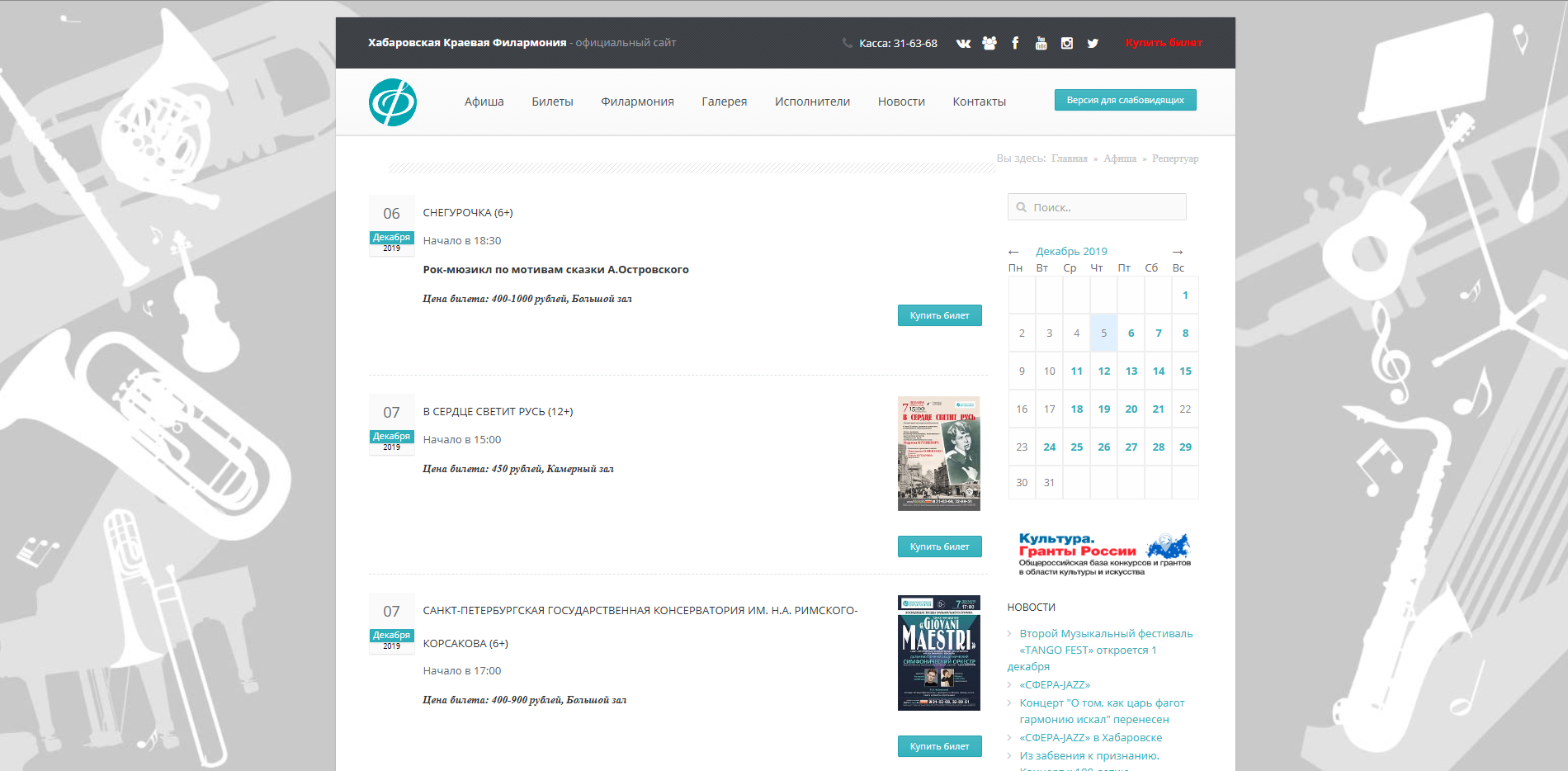
Task: Open the «СФЕРА-JAZZ» в Хабаровске news link
Action: 1090,738
